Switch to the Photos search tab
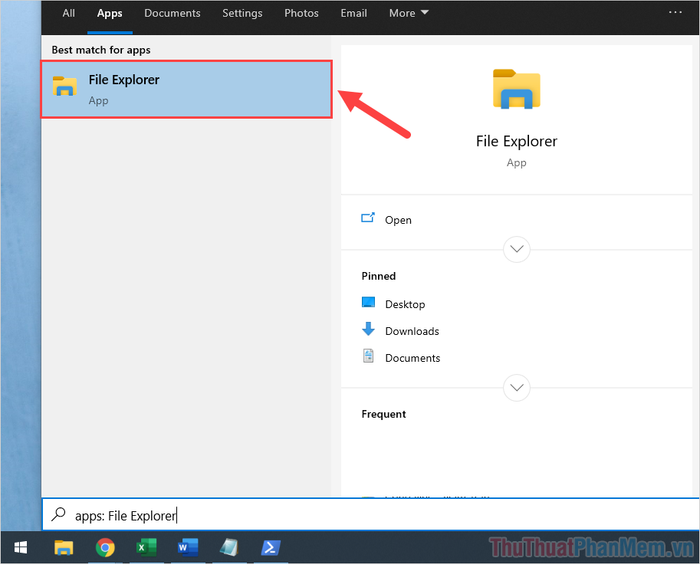The width and height of the screenshot is (700, 564). point(301,13)
